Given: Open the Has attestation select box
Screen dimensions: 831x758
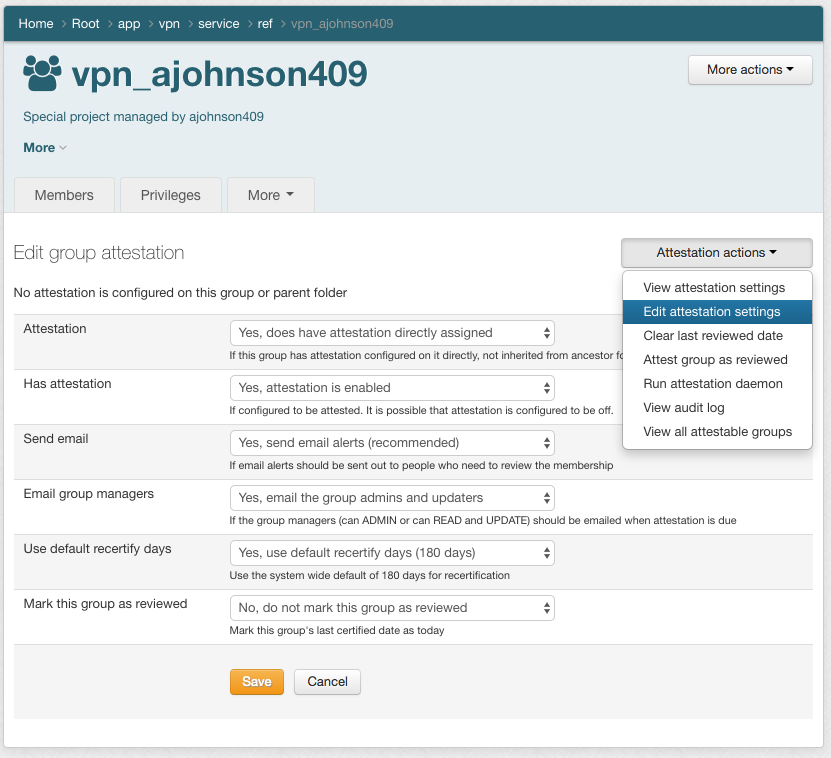Looking at the screenshot, I should [392, 388].
